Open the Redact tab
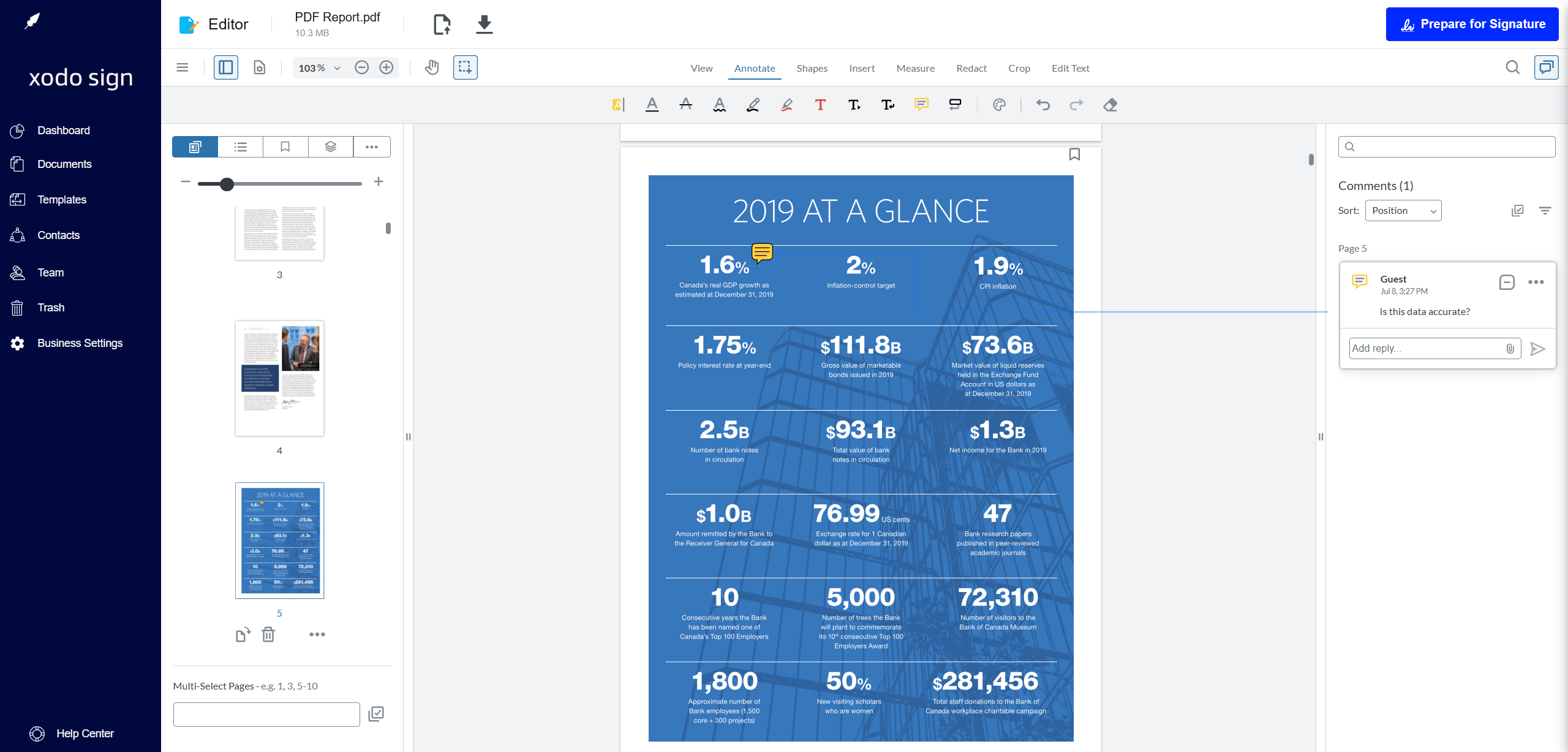Image resolution: width=1568 pixels, height=752 pixels. point(971,68)
